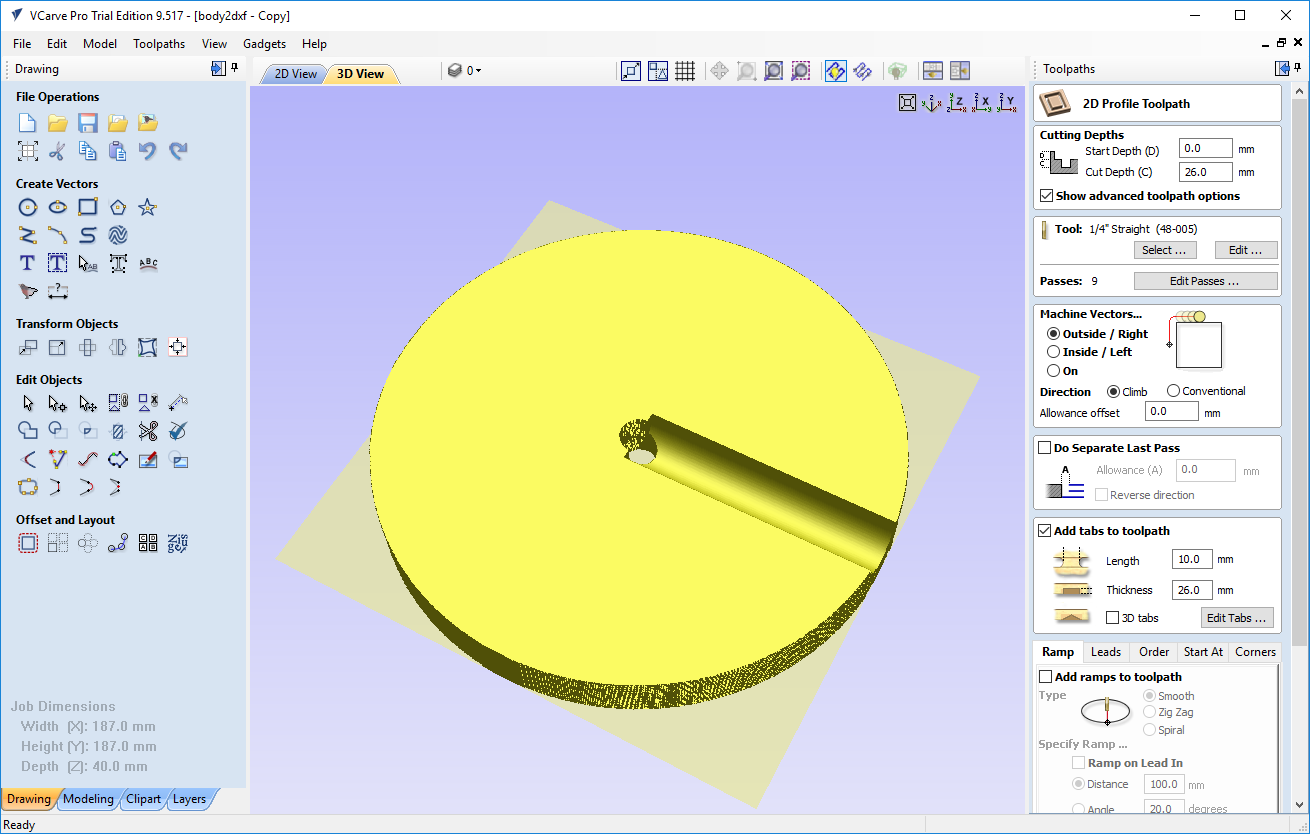This screenshot has width=1310, height=834.
Task: Choose Climb cut direction
Action: pyautogui.click(x=1113, y=392)
